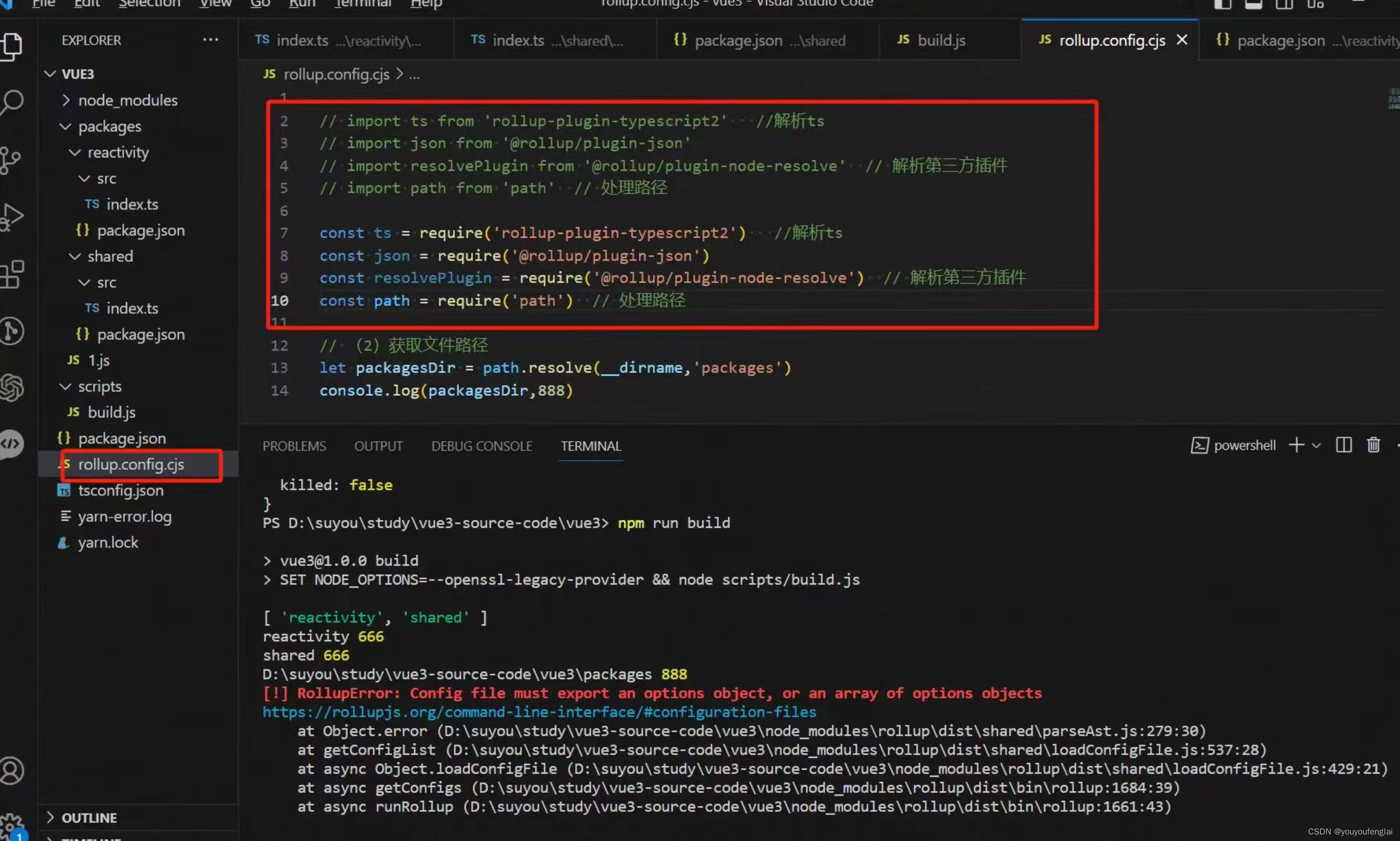Open the Edit menu
This screenshot has height=841, width=1400.
point(87,4)
